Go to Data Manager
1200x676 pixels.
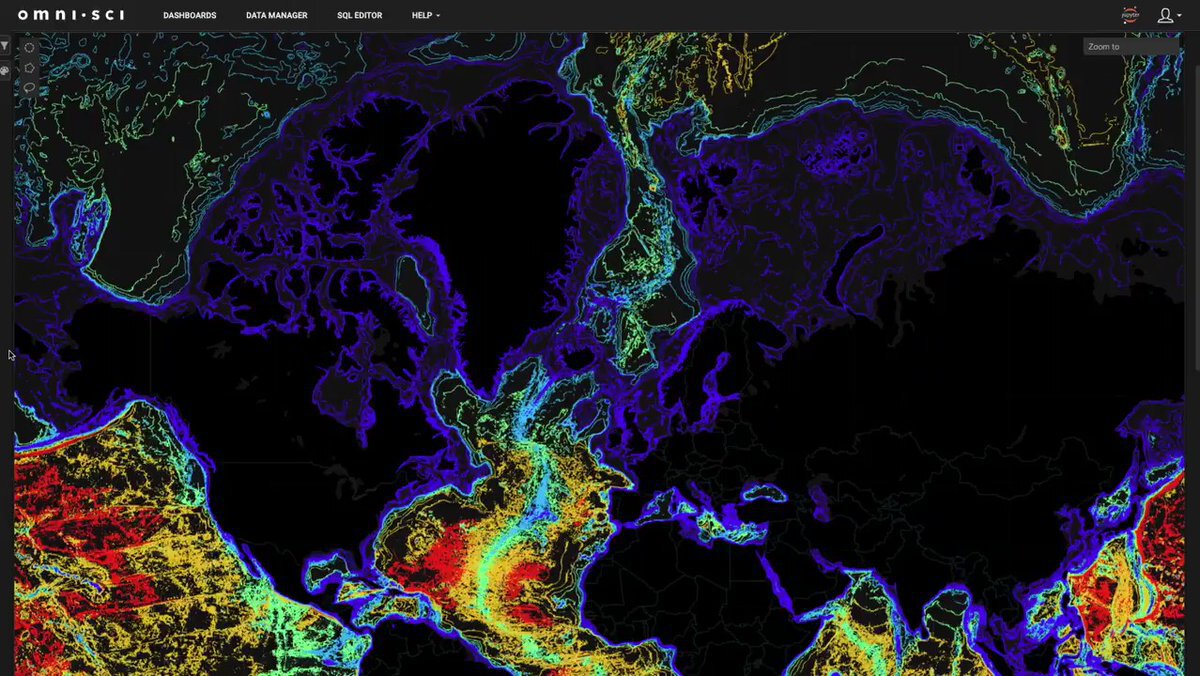point(276,16)
